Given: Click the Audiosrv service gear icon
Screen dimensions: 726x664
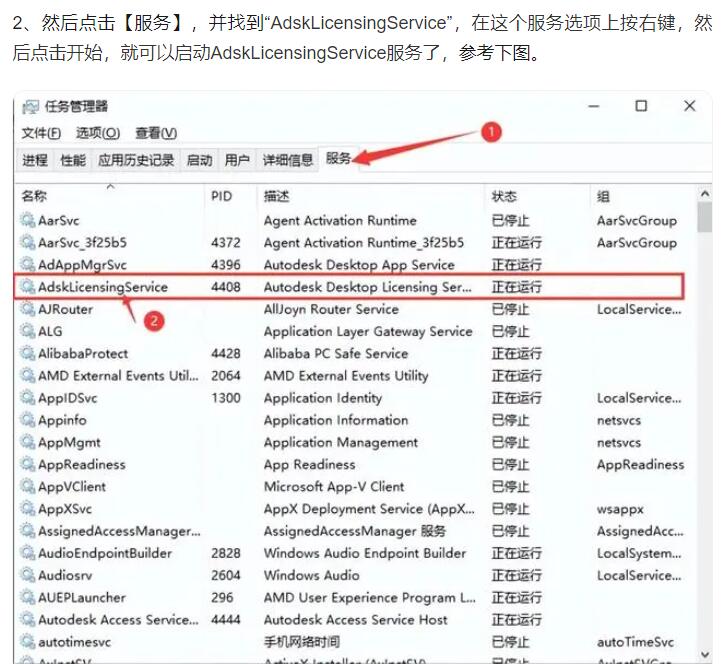Looking at the screenshot, I should tap(28, 575).
